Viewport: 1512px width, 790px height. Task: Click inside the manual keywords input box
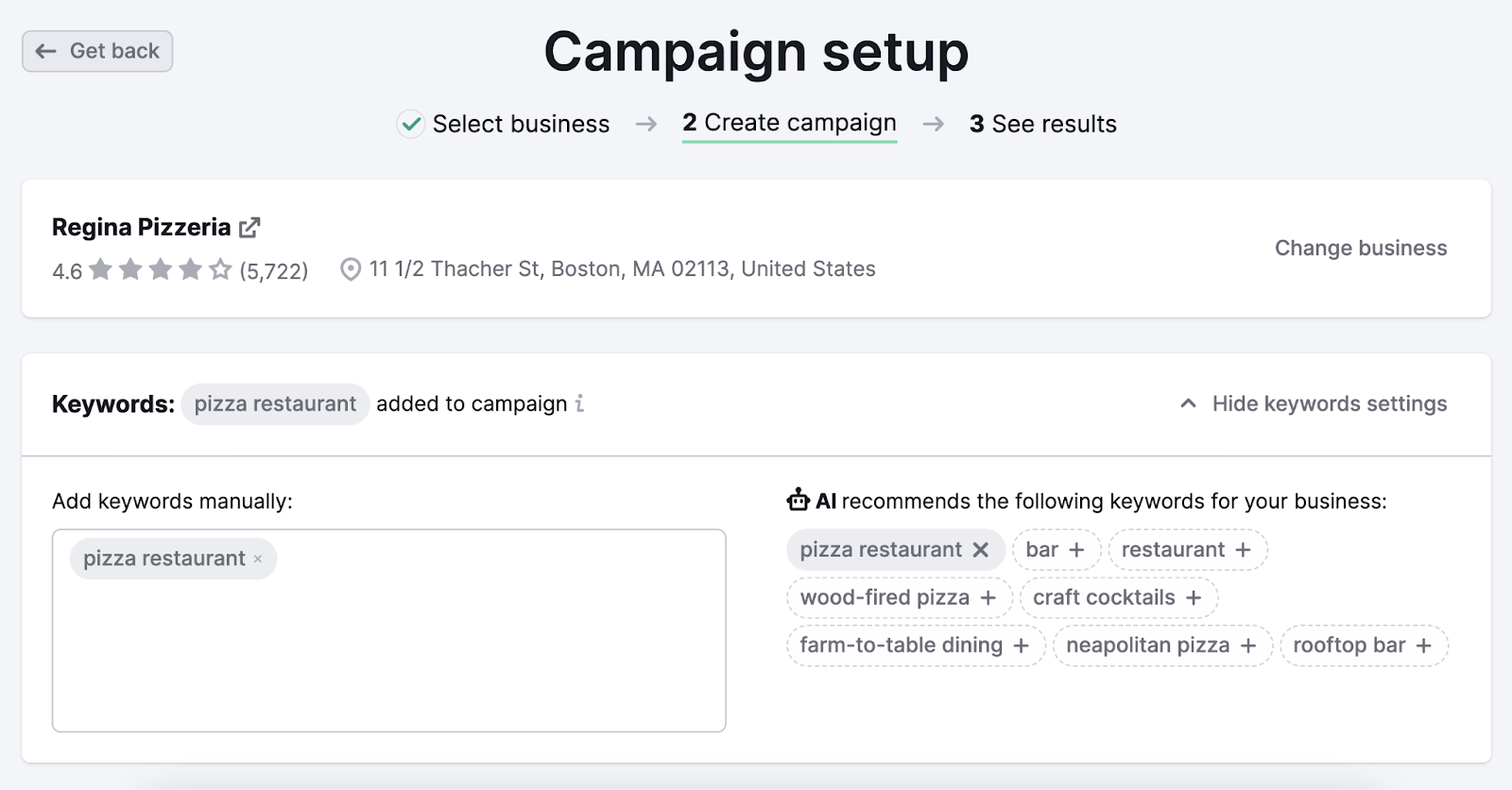point(389,652)
